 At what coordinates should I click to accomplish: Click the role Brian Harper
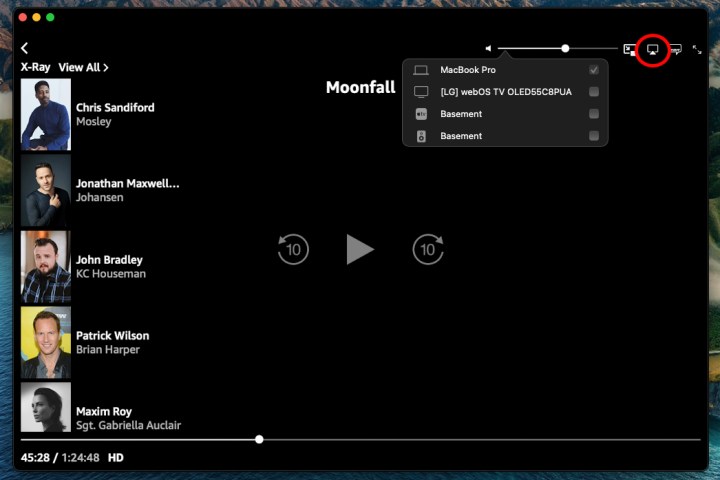[x=107, y=350]
